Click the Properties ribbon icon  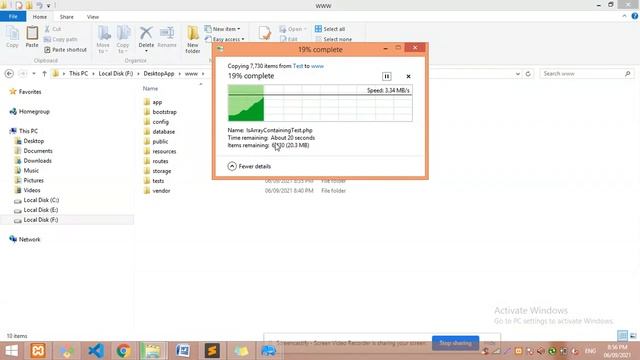tap(264, 33)
